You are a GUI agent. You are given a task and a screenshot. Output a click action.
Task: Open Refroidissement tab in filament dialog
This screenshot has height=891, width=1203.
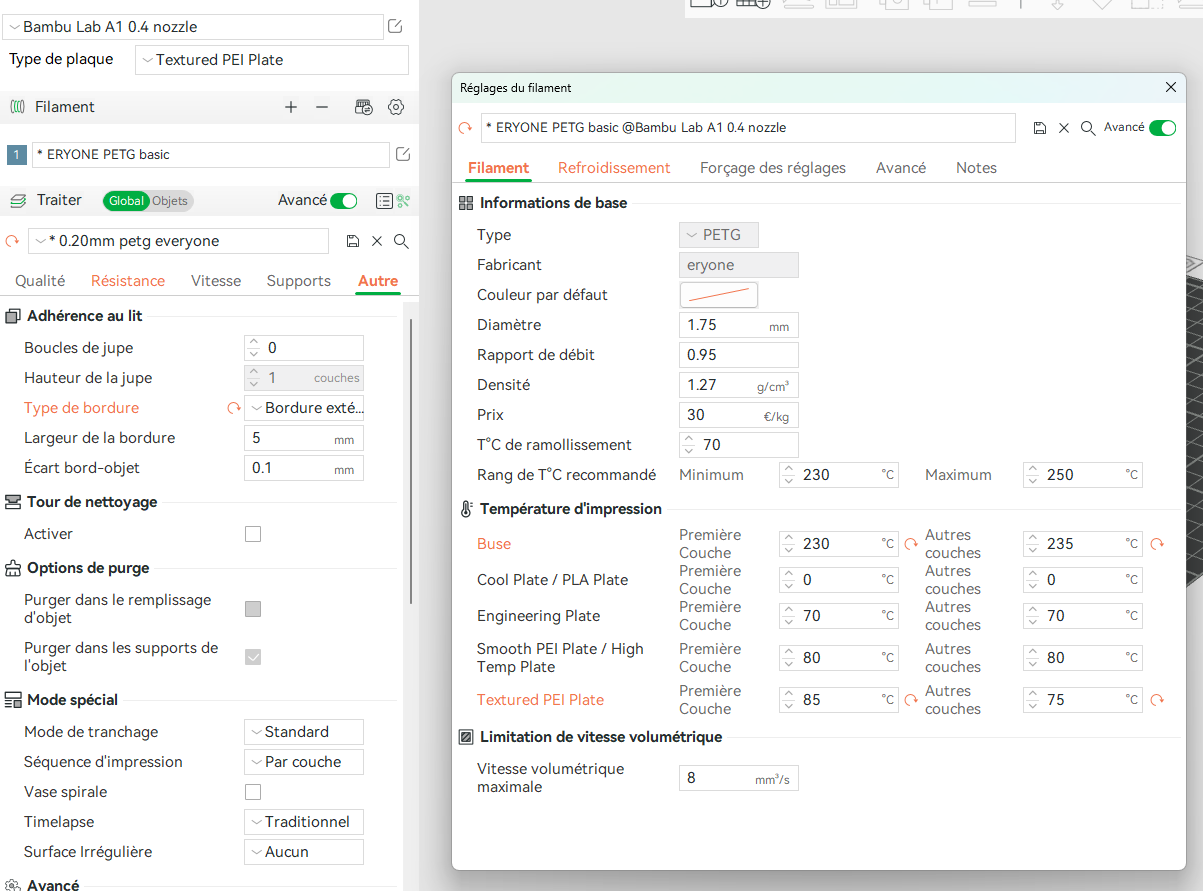(x=614, y=168)
